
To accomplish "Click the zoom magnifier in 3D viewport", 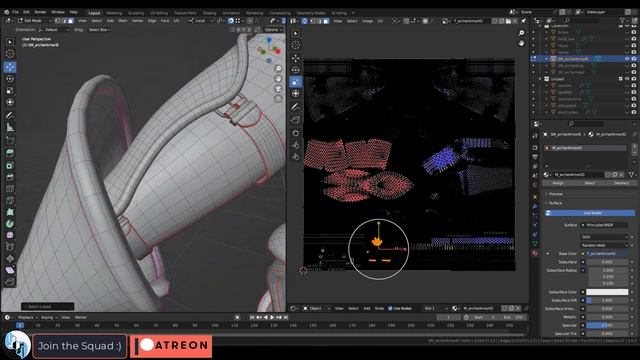I will 278,69.
